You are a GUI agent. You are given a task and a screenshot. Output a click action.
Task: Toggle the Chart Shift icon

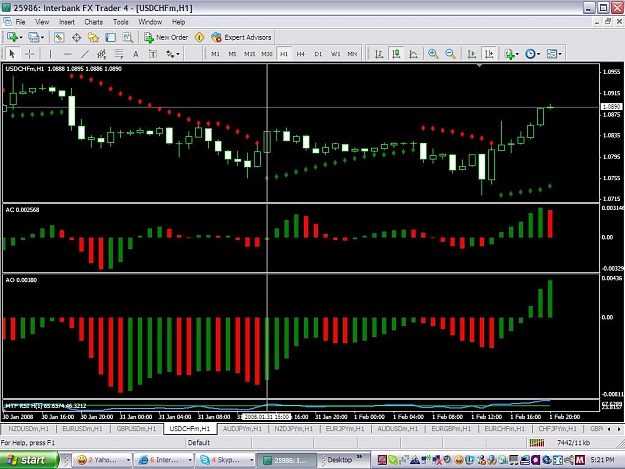(x=489, y=54)
